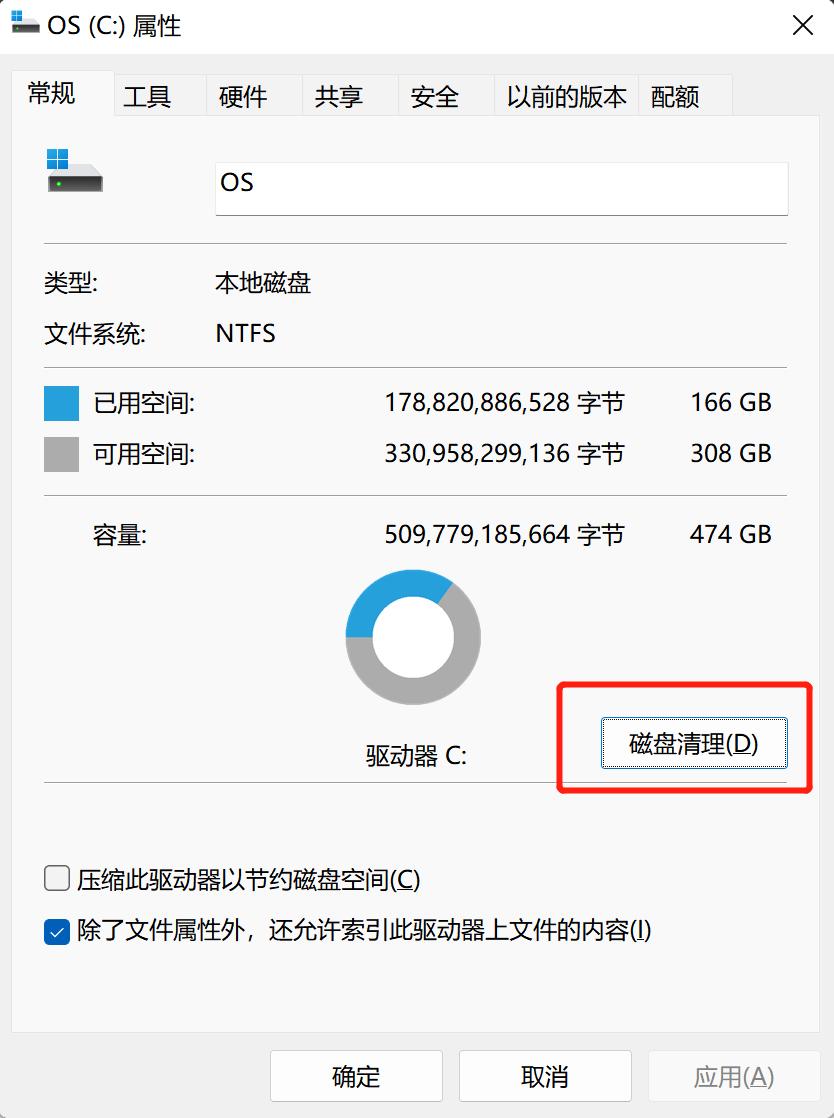
Task: Stay on the 常规 tab
Action: point(51,96)
